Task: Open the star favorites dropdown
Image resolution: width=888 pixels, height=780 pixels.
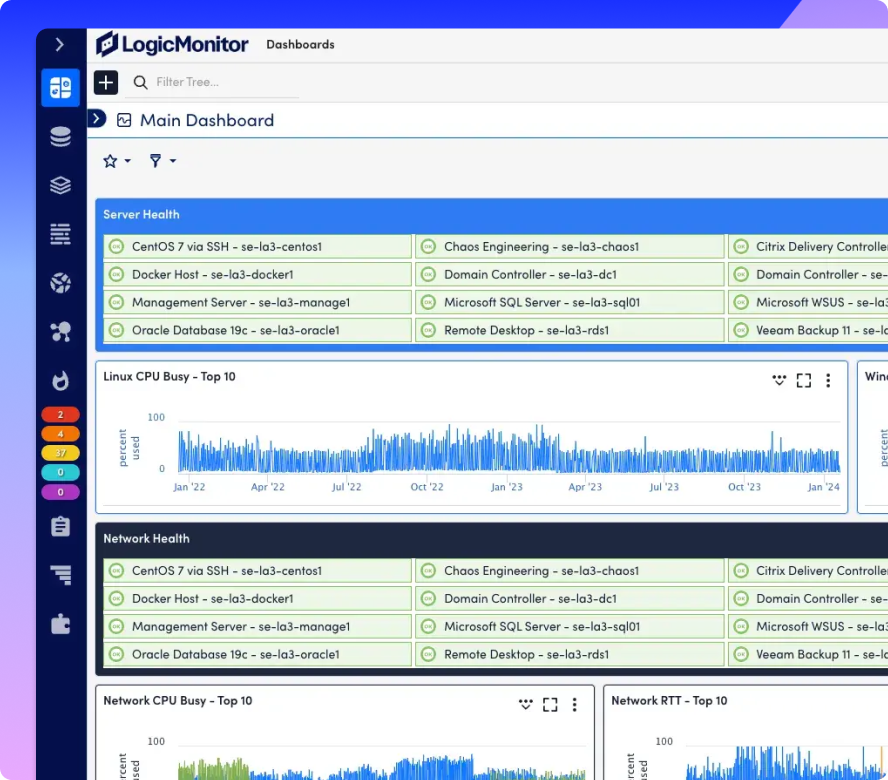Action: point(117,161)
